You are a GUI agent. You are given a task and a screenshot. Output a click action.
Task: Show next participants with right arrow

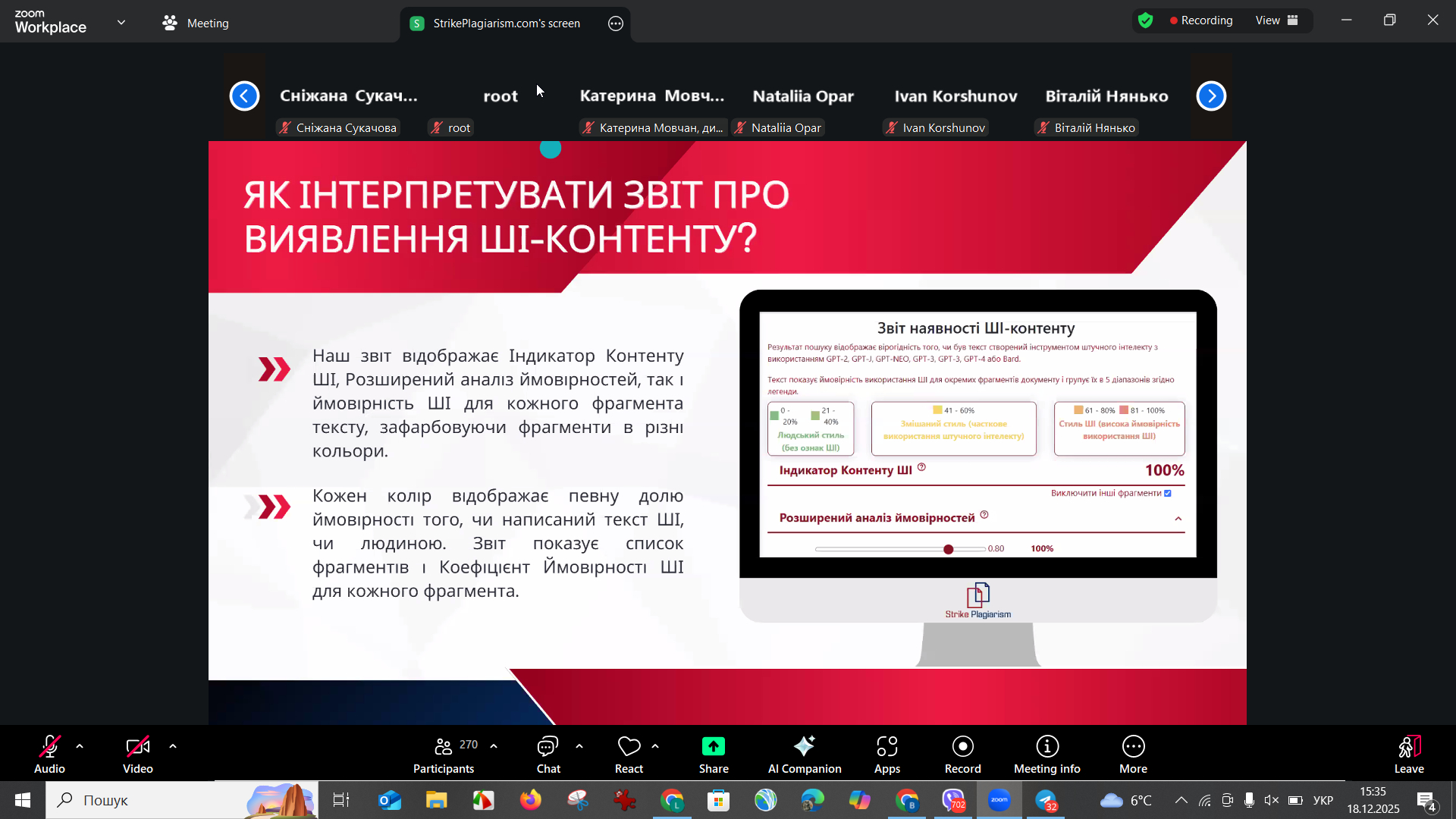coord(1211,96)
